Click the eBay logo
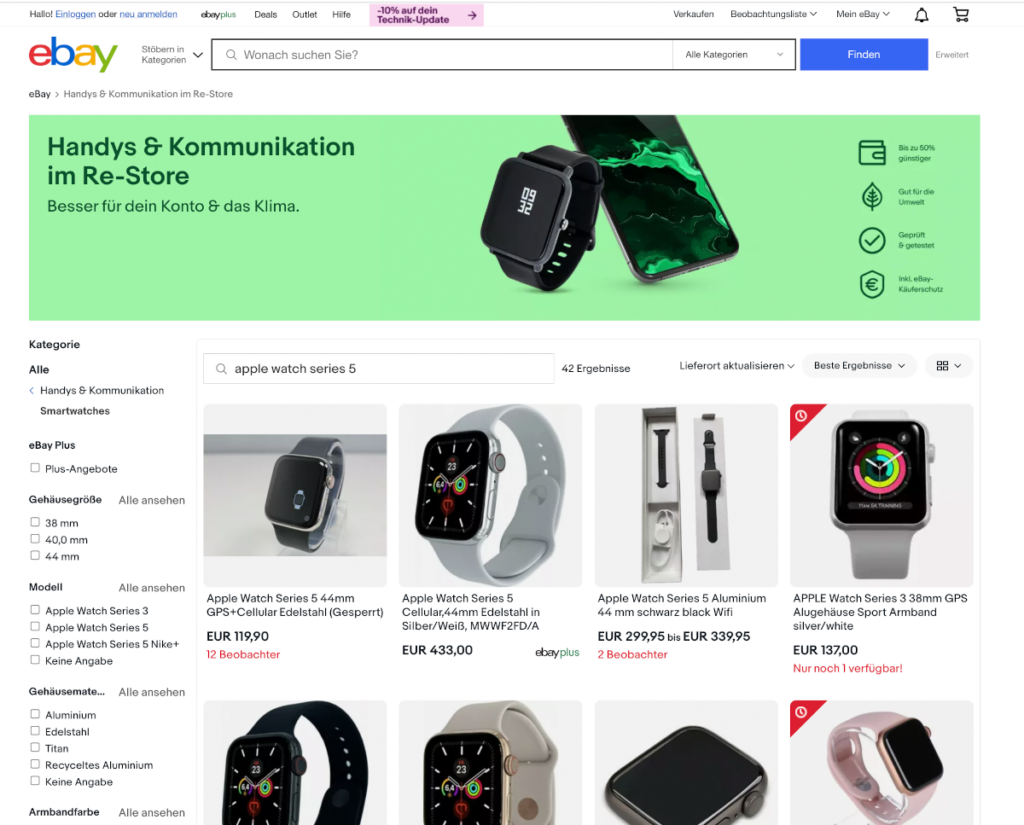This screenshot has width=1024, height=825. [x=73, y=54]
